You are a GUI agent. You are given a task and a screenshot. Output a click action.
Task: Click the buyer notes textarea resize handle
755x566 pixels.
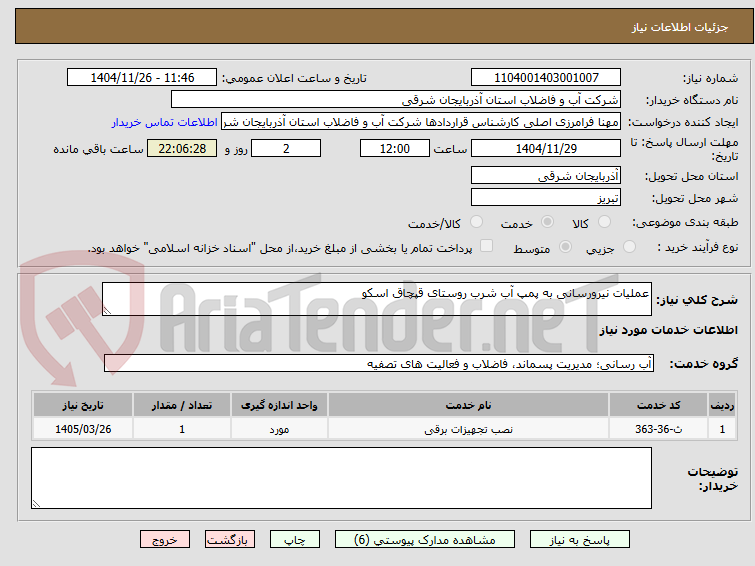pos(36,504)
